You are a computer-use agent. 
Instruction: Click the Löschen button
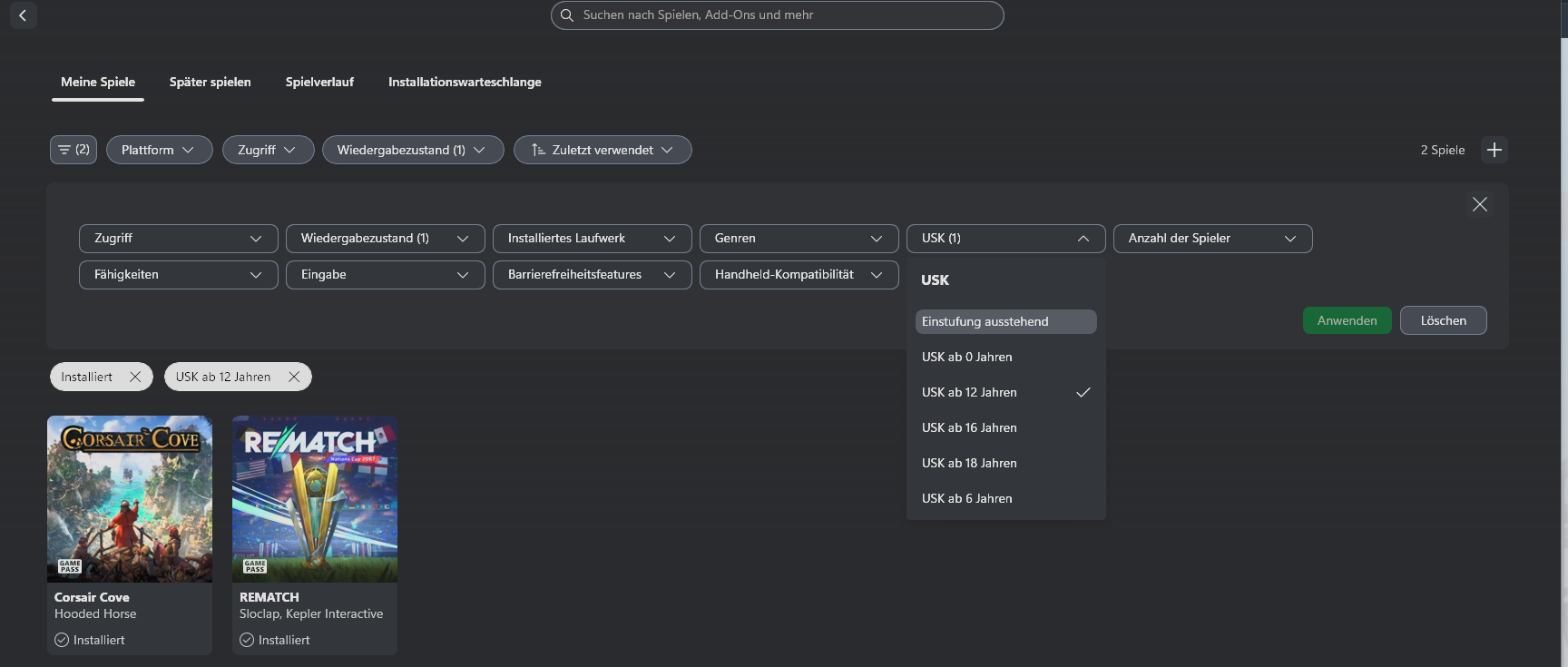point(1444,320)
